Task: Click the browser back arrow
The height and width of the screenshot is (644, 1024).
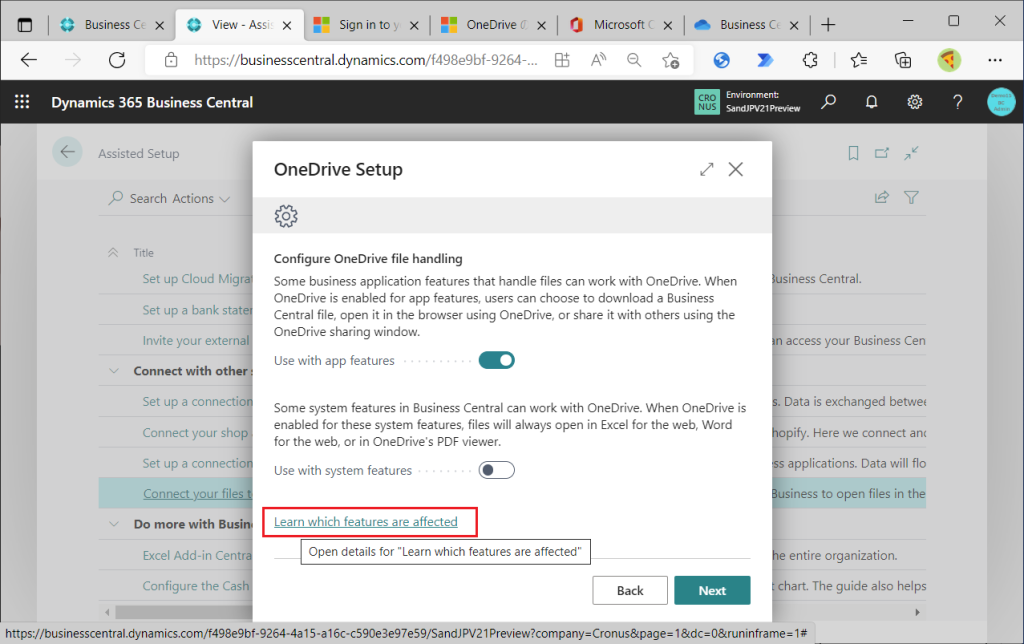Action: [x=29, y=60]
